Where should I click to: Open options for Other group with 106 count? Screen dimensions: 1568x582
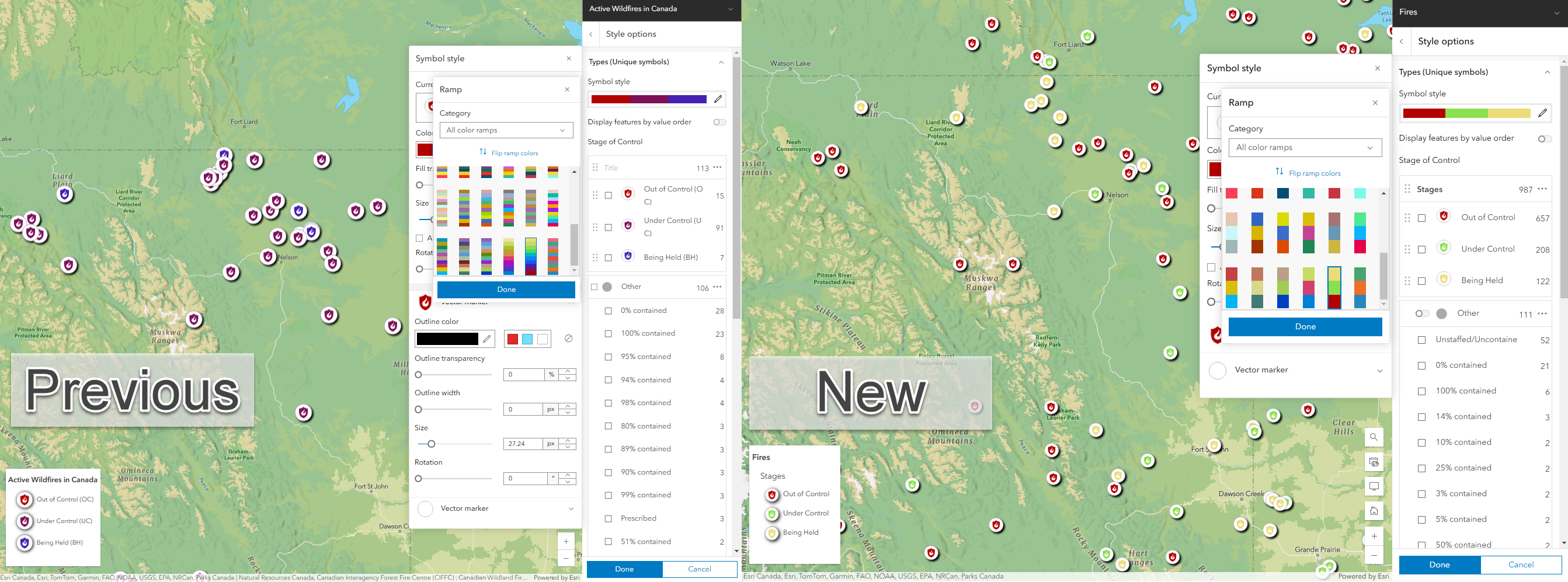tap(718, 287)
